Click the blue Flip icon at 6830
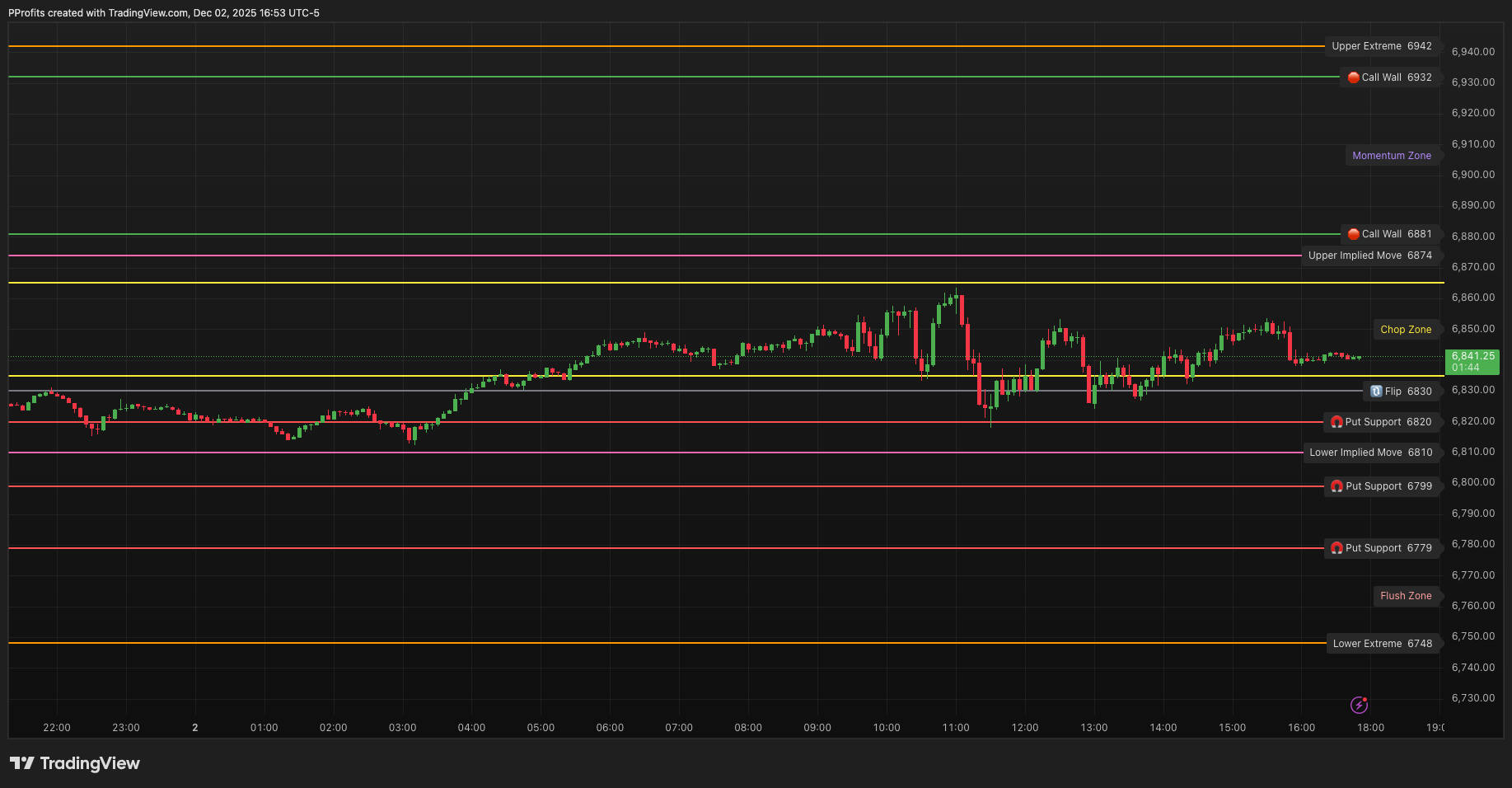1512x788 pixels. click(1375, 391)
